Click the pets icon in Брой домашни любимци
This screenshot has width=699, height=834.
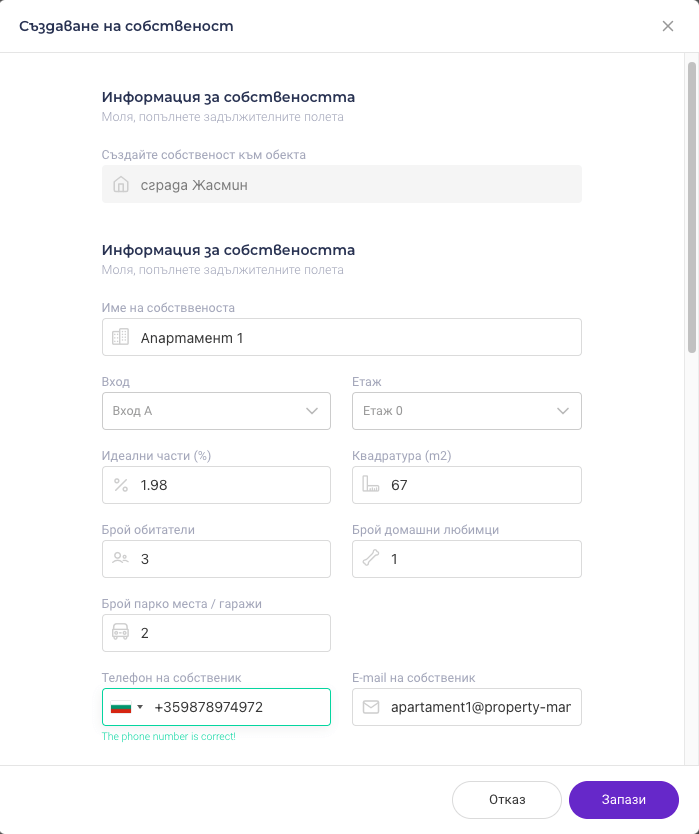point(371,559)
